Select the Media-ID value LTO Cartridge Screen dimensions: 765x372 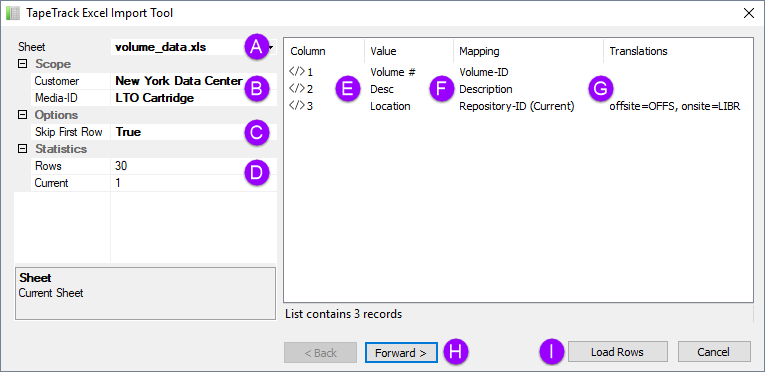(154, 98)
